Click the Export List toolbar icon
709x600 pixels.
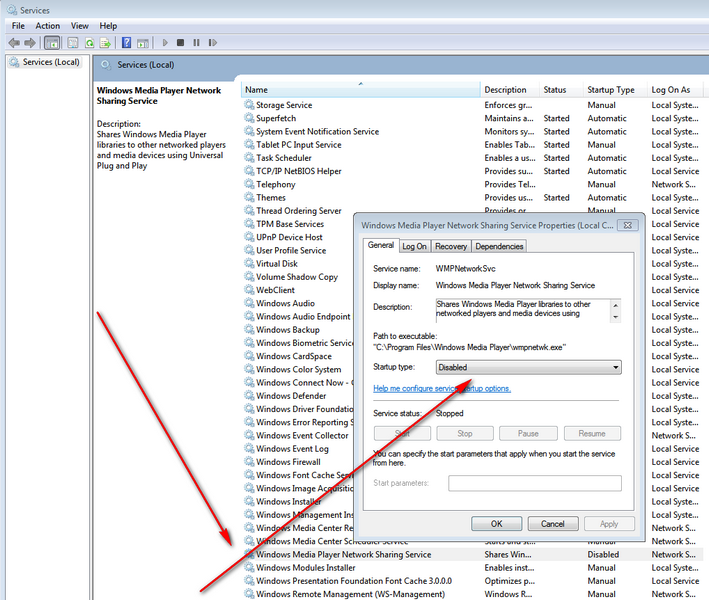(x=105, y=43)
